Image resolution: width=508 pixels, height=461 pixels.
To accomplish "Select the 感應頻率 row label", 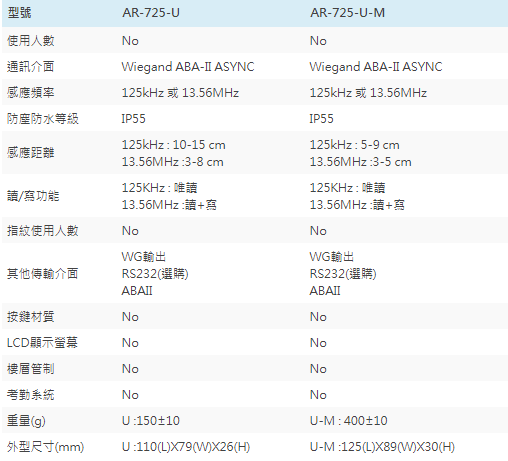I will pyautogui.click(x=31, y=93).
